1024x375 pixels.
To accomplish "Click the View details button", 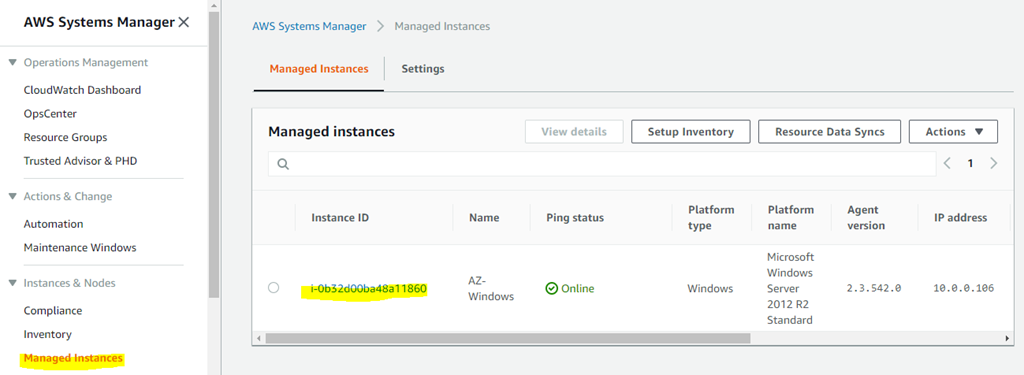I will (574, 131).
